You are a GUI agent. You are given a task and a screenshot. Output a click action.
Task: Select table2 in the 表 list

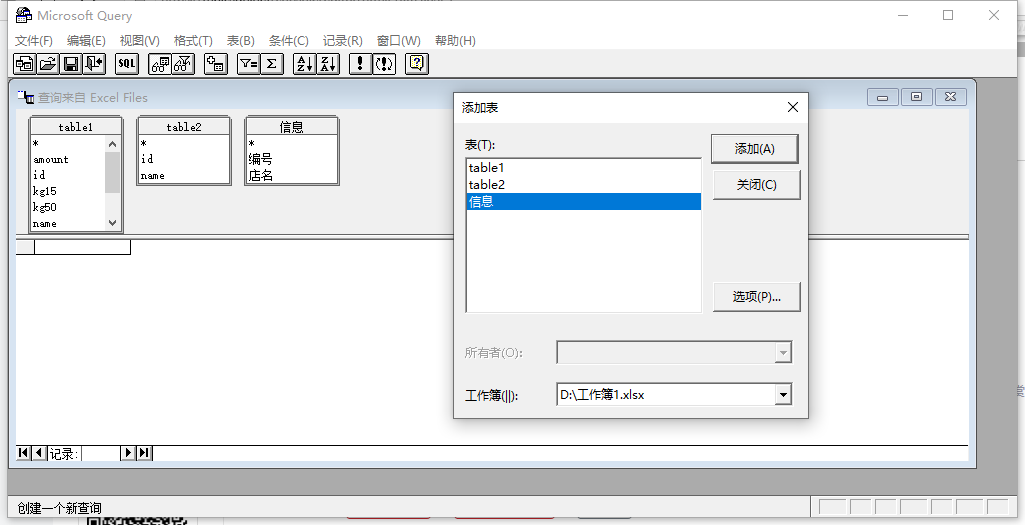click(x=584, y=185)
